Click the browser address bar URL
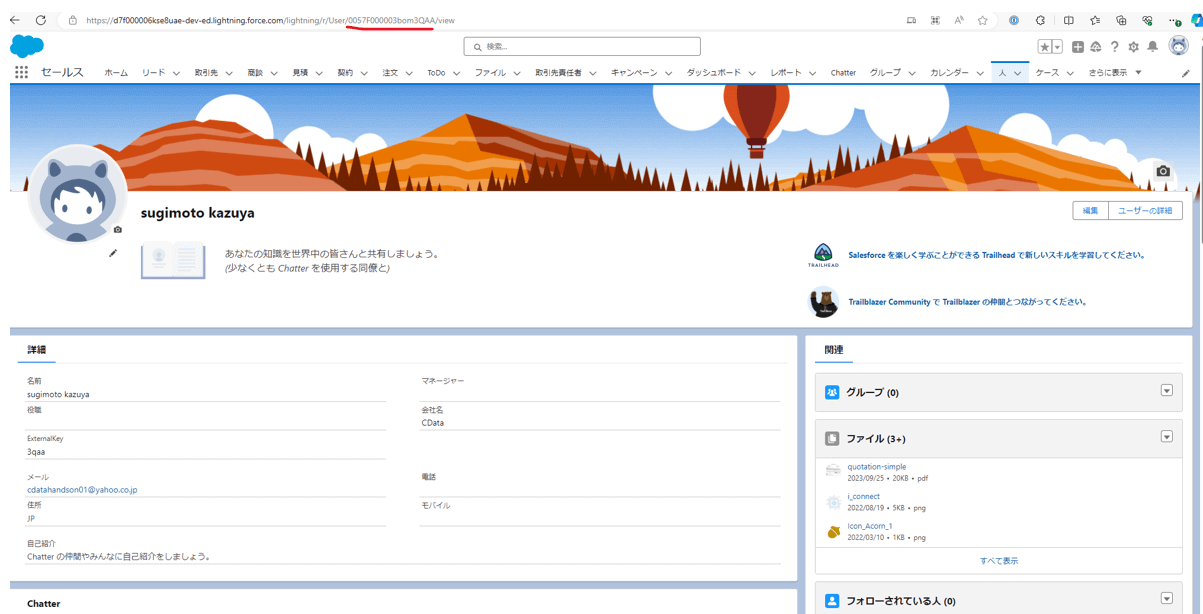The image size is (1203, 614). pyautogui.click(x=270, y=20)
